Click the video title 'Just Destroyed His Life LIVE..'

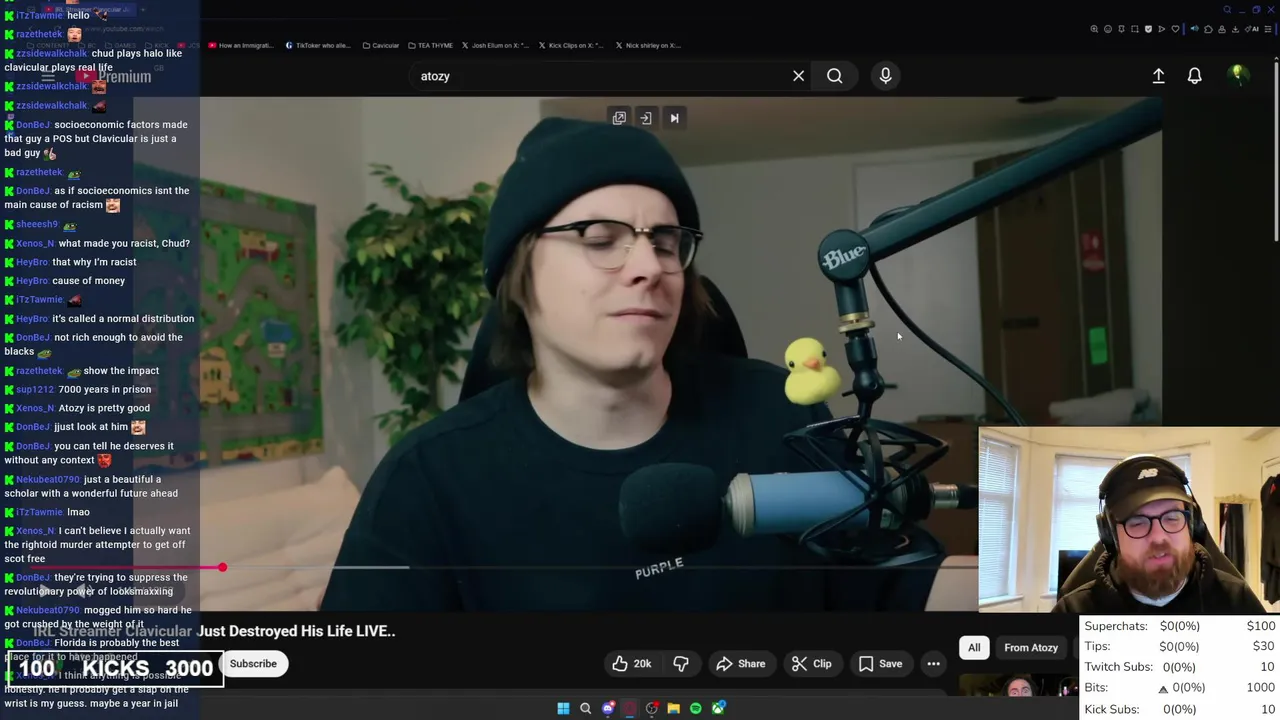coord(296,631)
